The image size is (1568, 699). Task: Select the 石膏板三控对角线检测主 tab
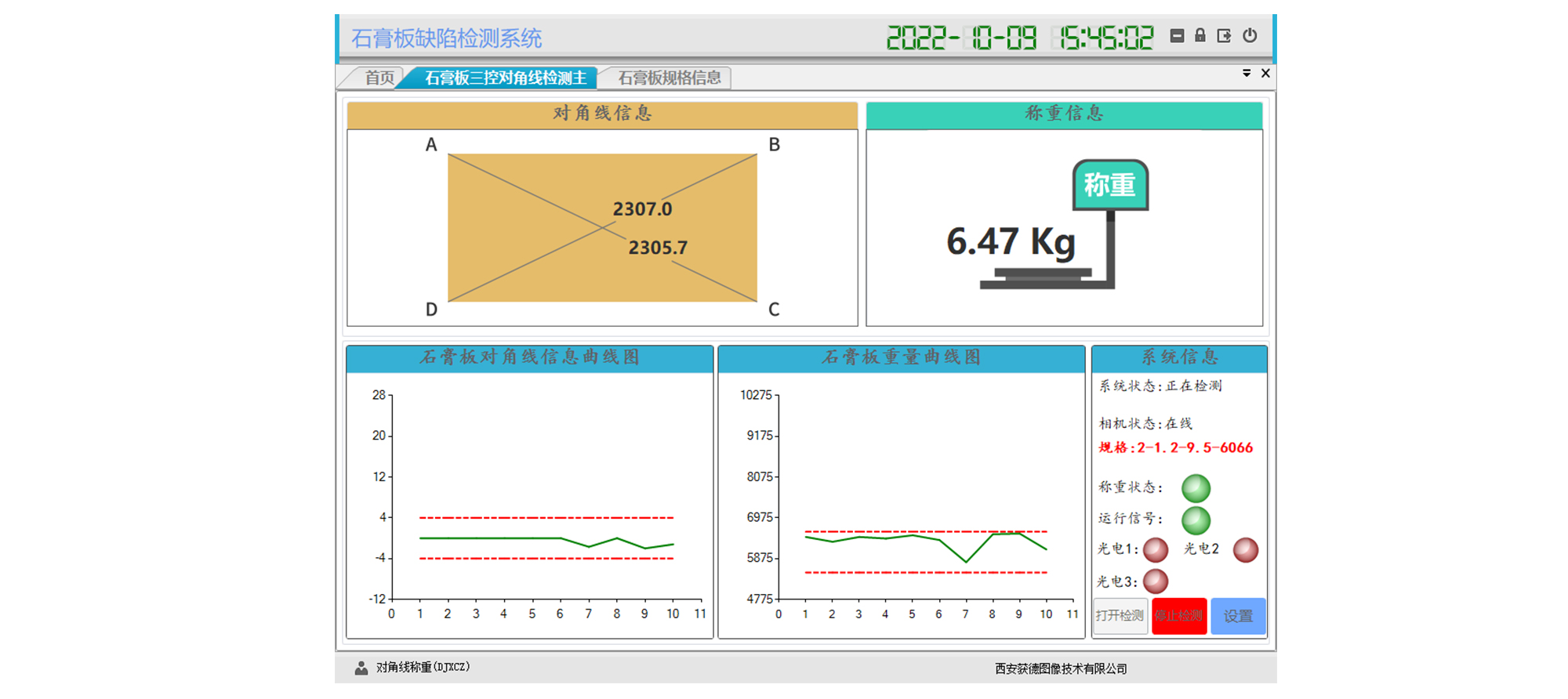coord(505,78)
